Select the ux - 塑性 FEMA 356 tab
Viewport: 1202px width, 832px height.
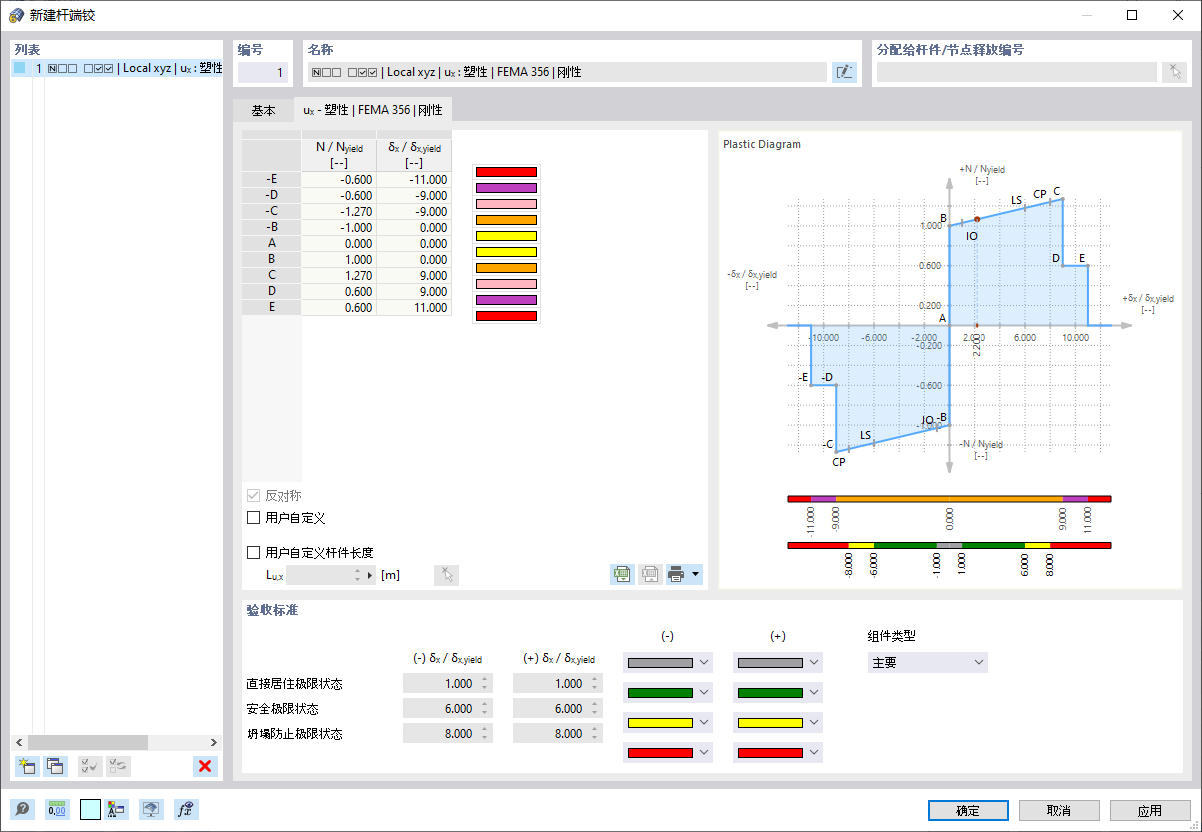tap(372, 110)
